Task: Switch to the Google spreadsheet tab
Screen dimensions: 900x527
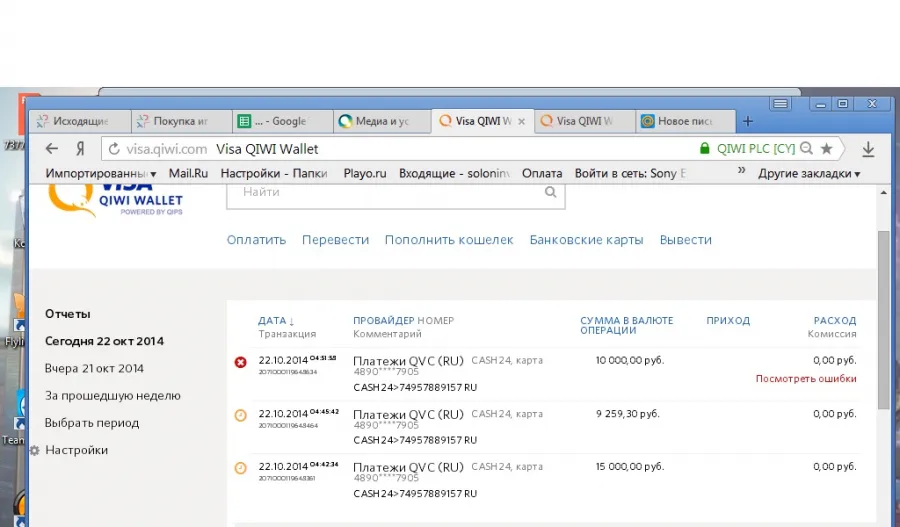Action: coord(282,121)
